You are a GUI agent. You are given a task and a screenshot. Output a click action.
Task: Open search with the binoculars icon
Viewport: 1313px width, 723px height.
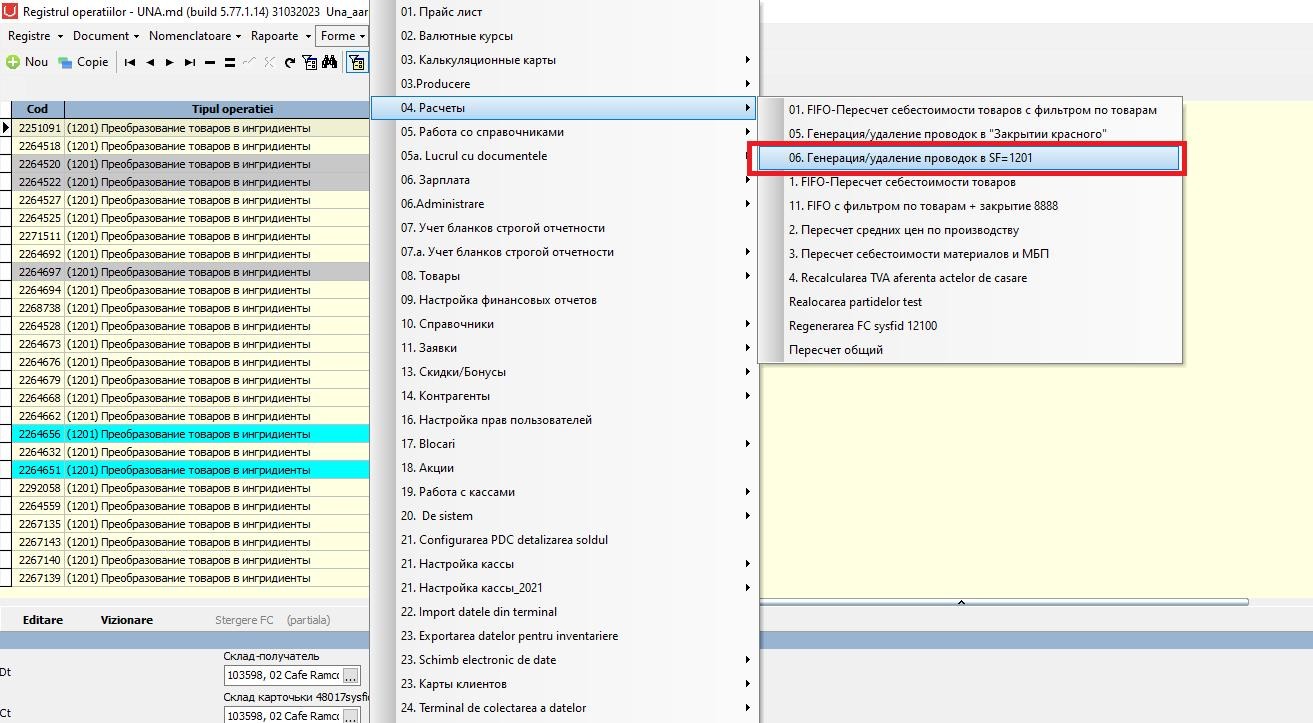(329, 62)
